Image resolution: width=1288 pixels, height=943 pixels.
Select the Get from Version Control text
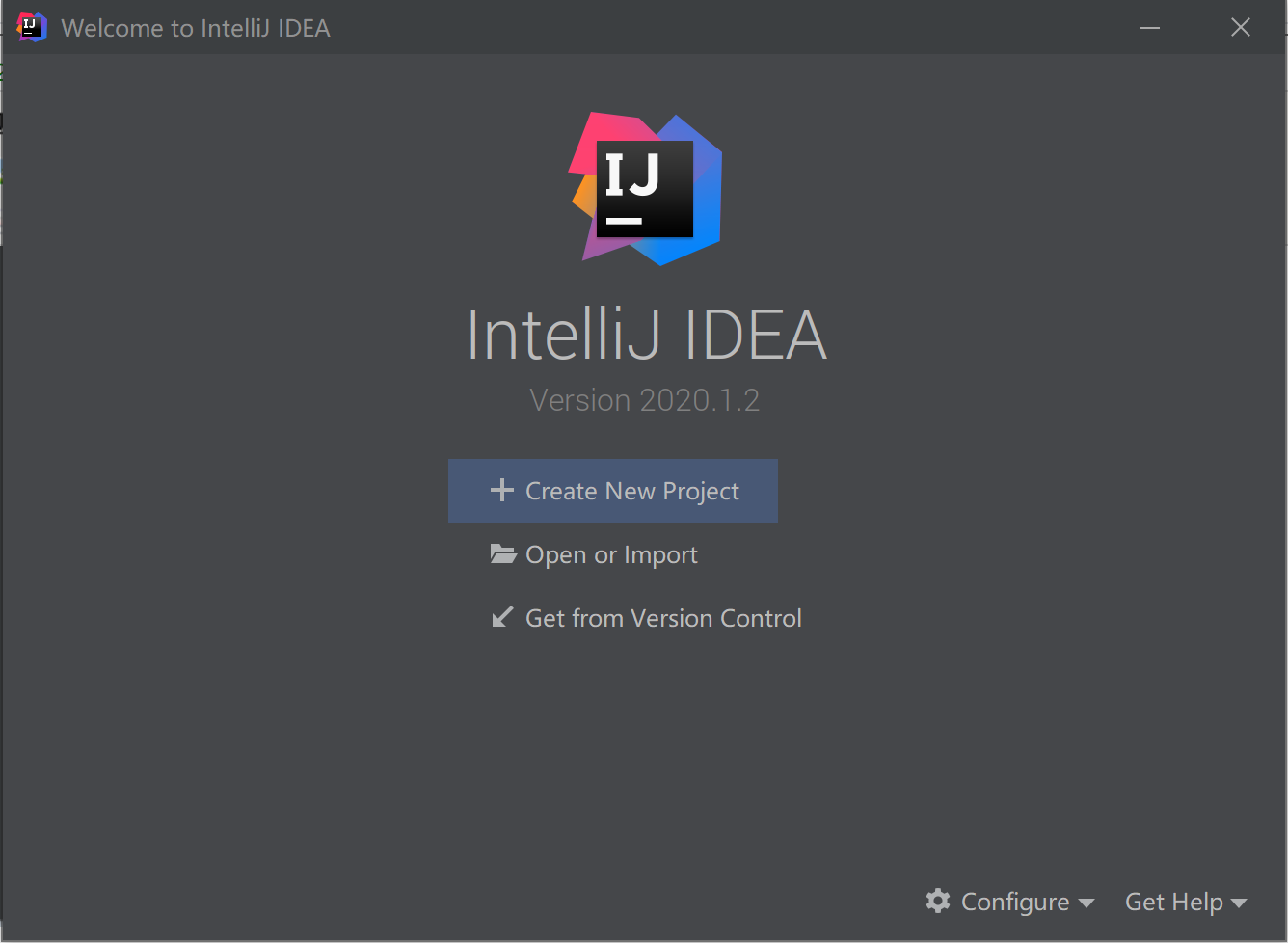point(663,618)
